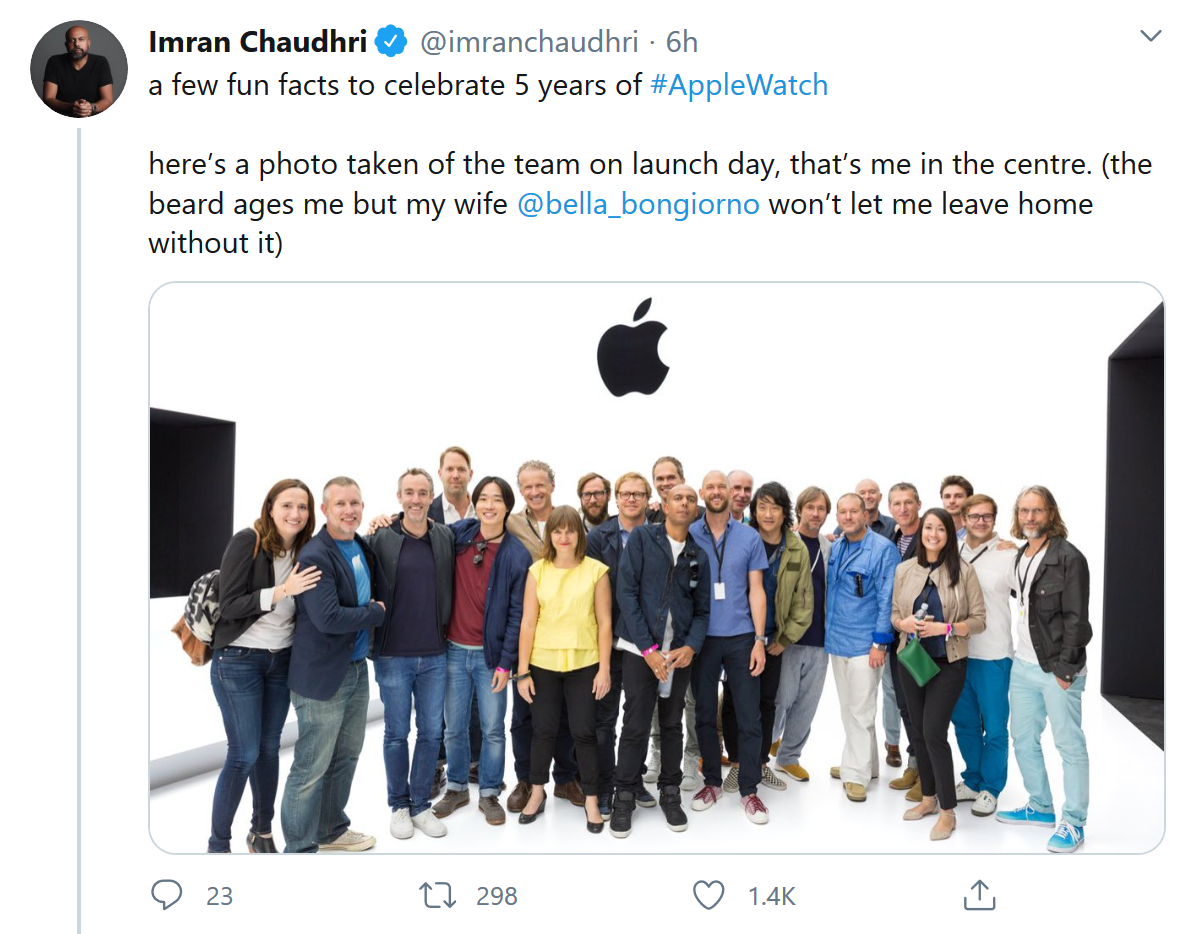Like the tweet with the heart icon
This screenshot has width=1196, height=934.
pyautogui.click(x=709, y=895)
